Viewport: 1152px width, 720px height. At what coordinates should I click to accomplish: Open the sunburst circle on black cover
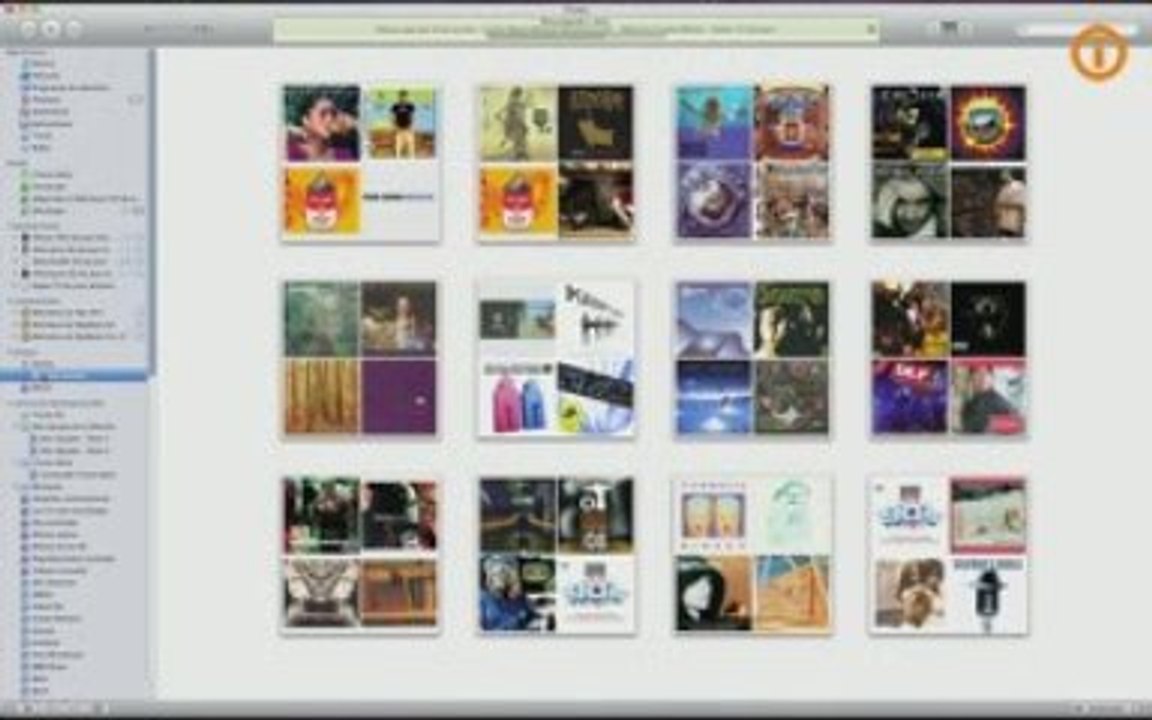(988, 123)
